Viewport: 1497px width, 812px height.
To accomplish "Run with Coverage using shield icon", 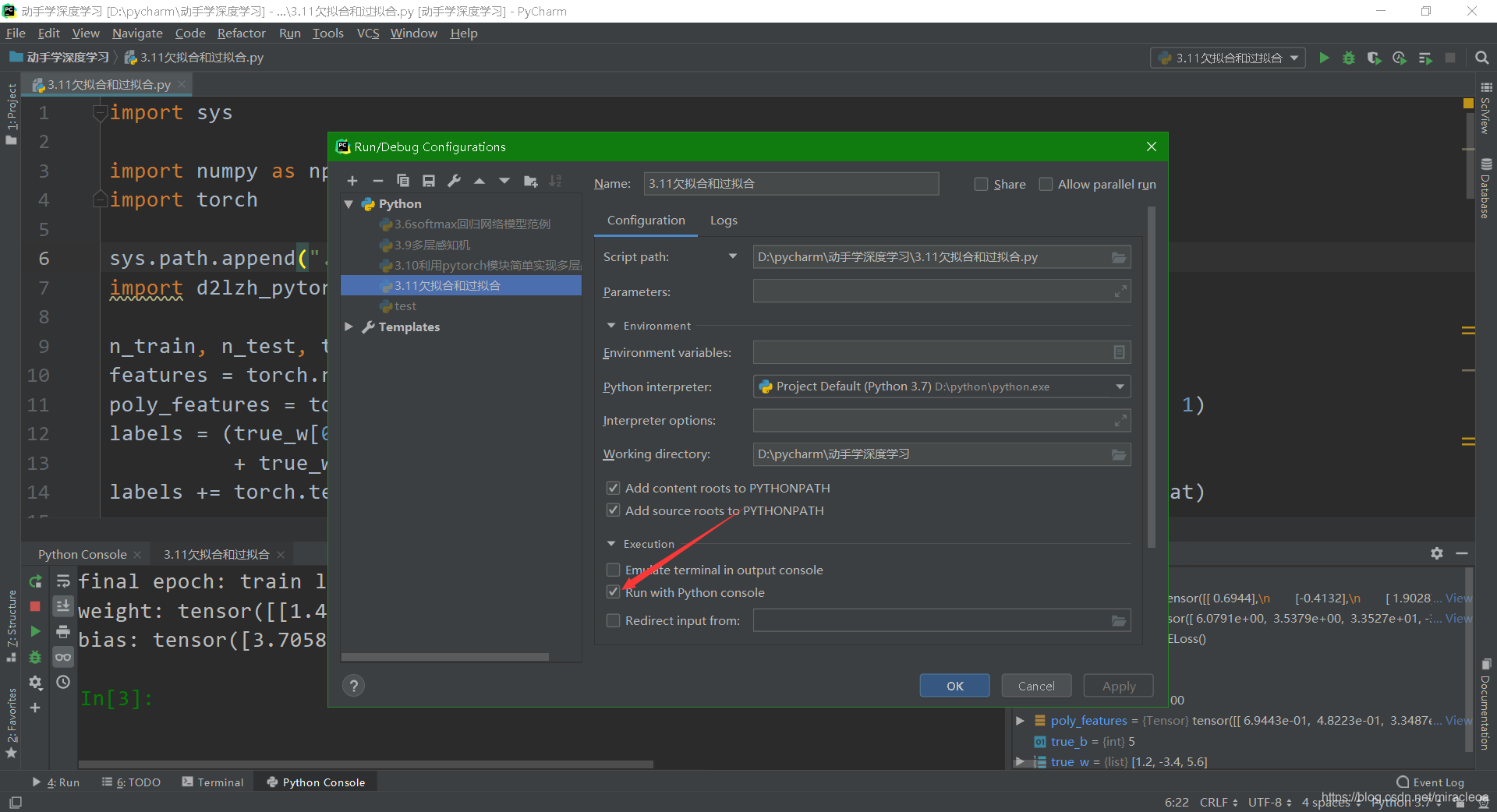I will [x=1374, y=58].
